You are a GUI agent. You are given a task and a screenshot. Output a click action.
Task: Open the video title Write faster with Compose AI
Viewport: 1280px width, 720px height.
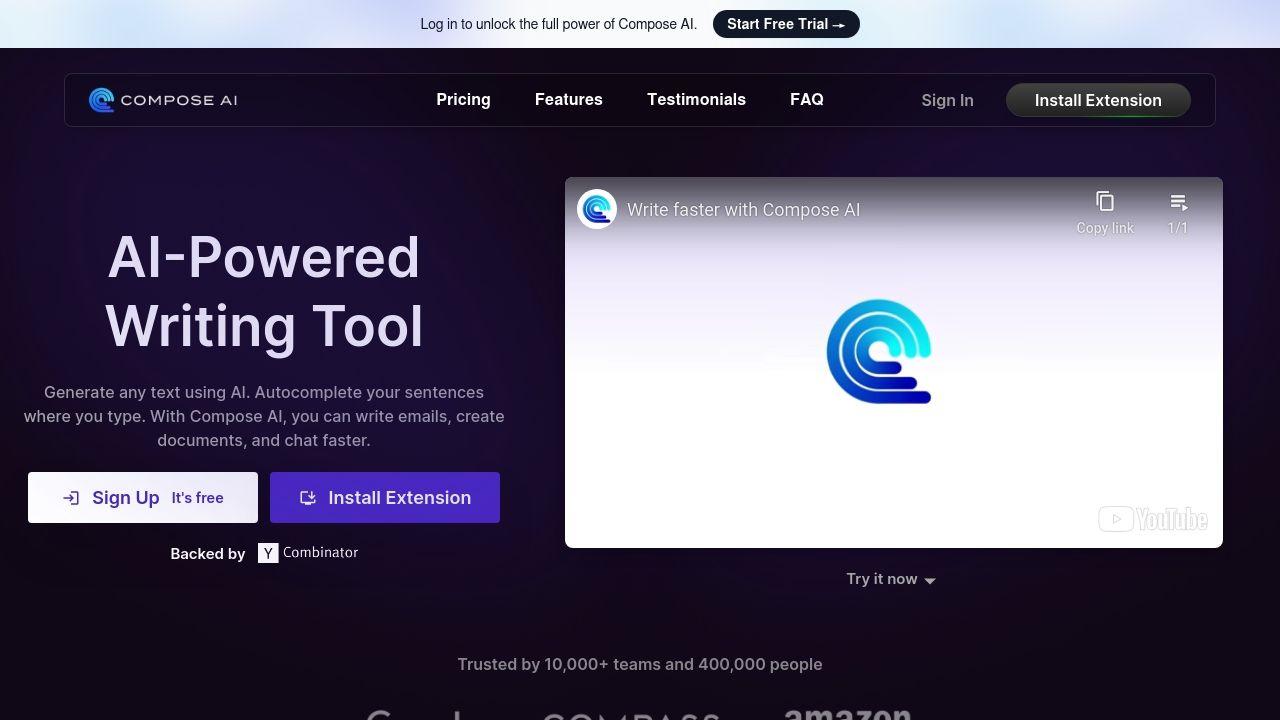point(743,210)
